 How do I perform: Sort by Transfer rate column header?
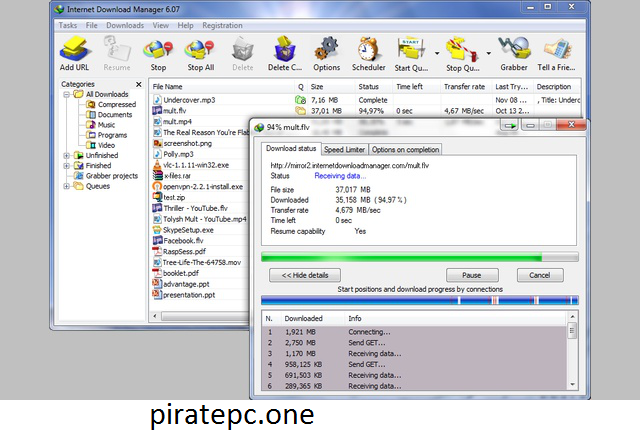[465, 87]
